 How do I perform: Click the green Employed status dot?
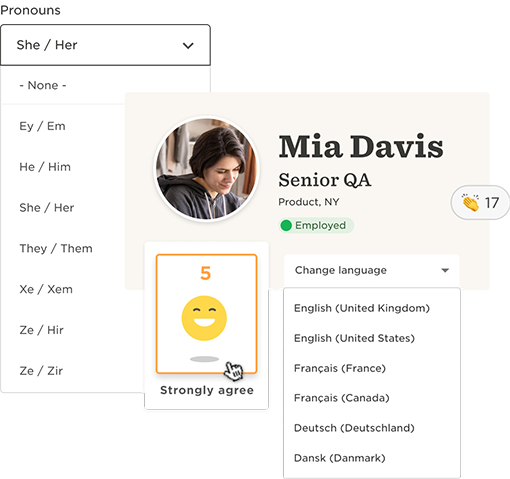pyautogui.click(x=286, y=226)
